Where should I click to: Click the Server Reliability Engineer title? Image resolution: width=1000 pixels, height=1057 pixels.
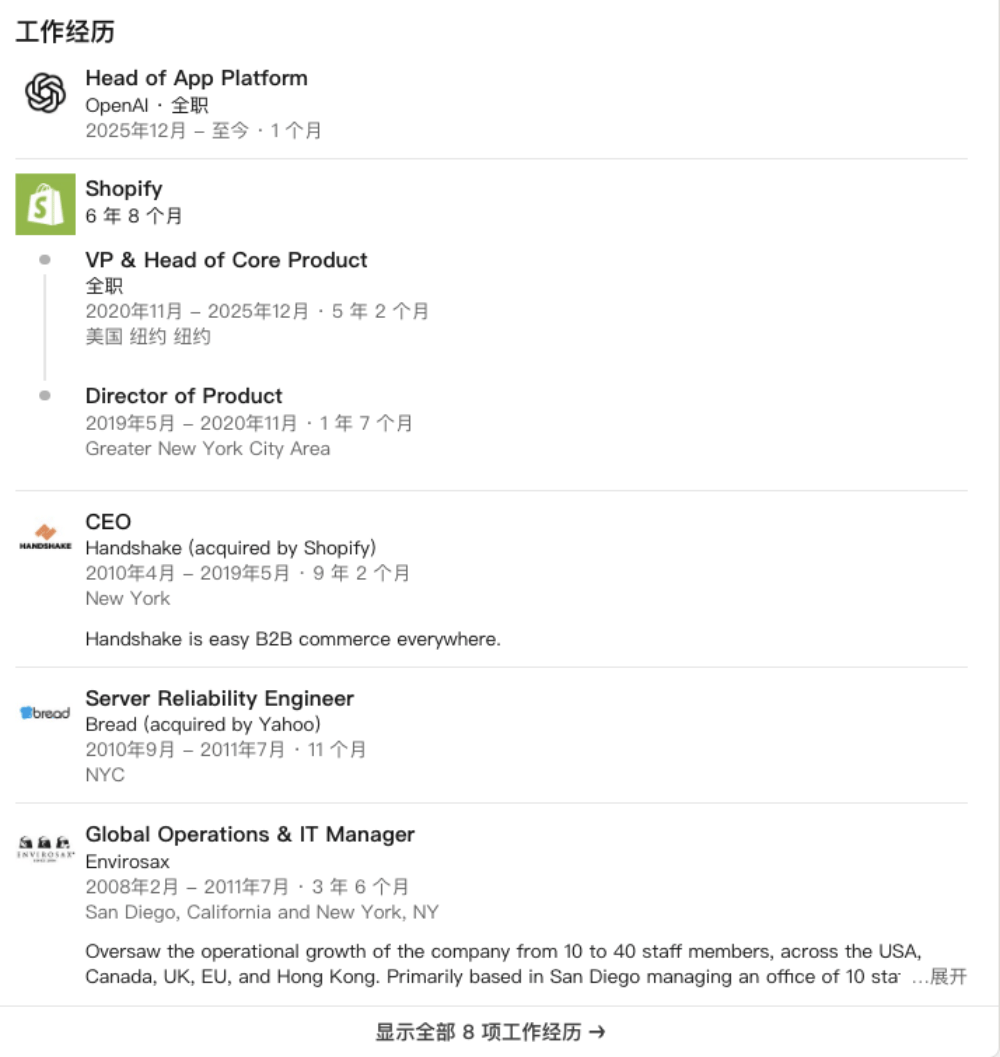[x=219, y=698]
